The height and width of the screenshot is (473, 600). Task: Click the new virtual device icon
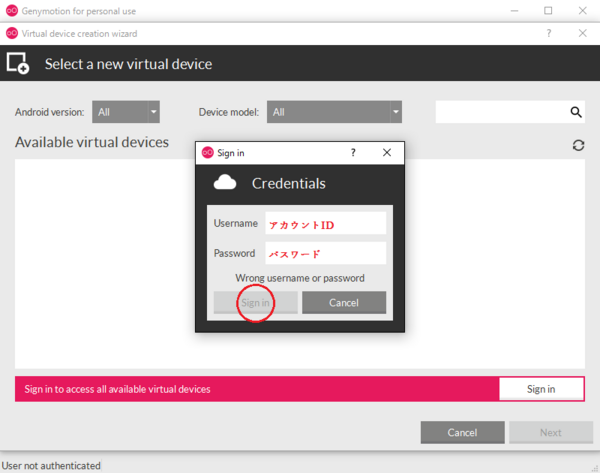[x=18, y=64]
